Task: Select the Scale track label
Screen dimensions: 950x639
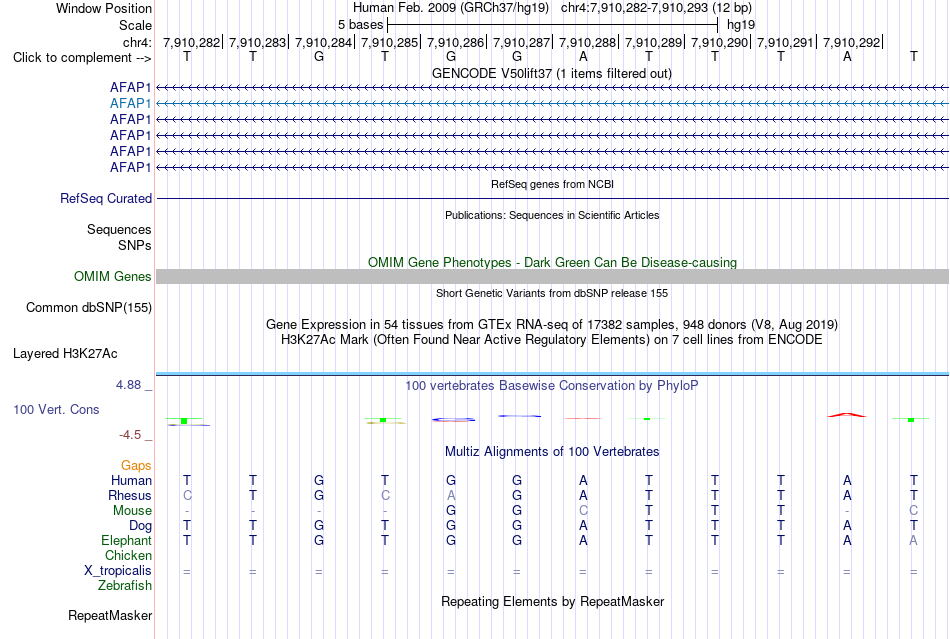Action: tap(135, 25)
